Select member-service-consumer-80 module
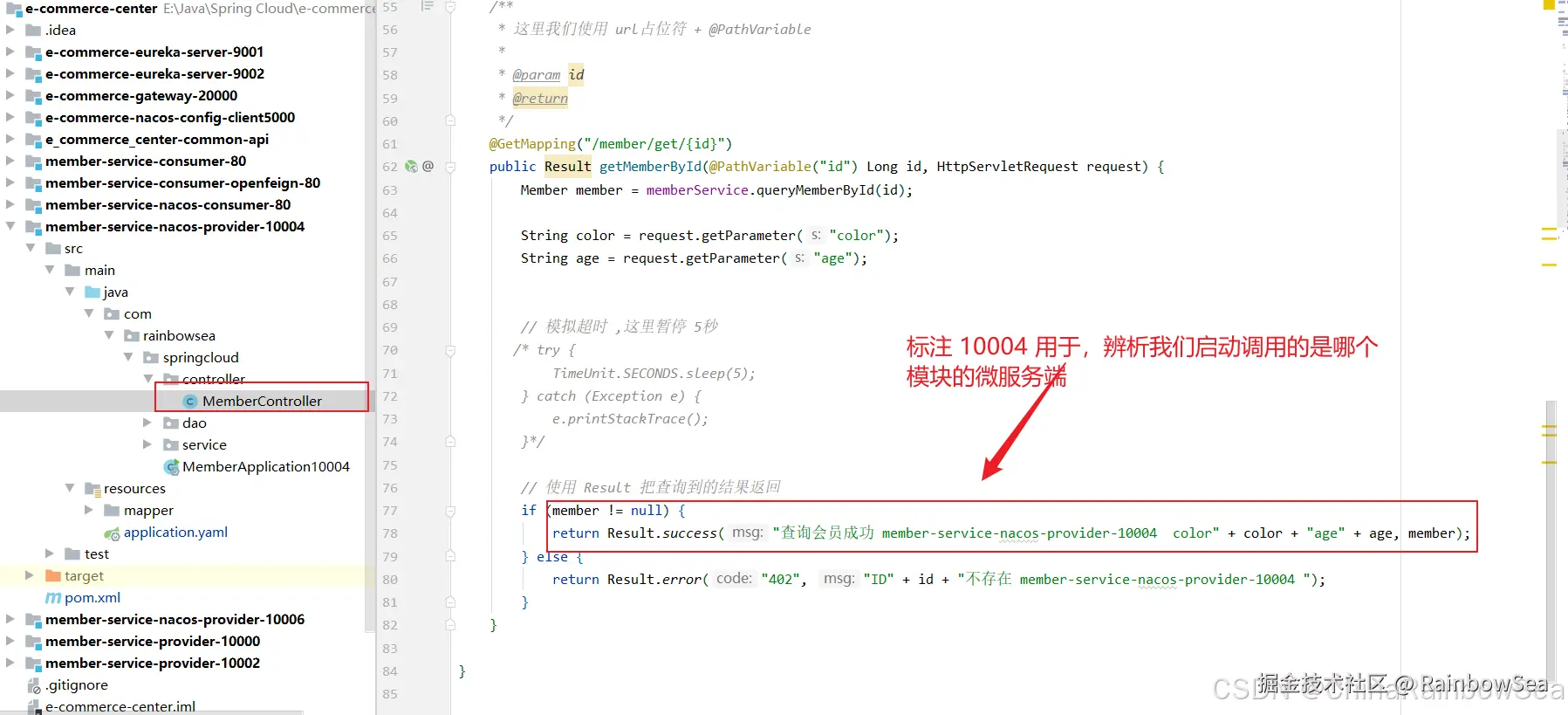 (x=146, y=161)
